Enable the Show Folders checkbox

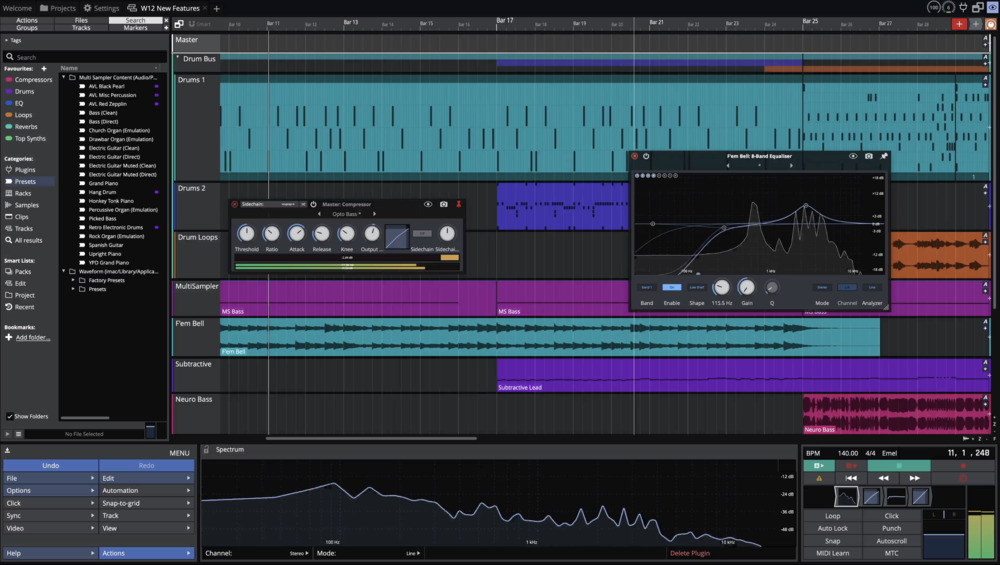click(10, 416)
